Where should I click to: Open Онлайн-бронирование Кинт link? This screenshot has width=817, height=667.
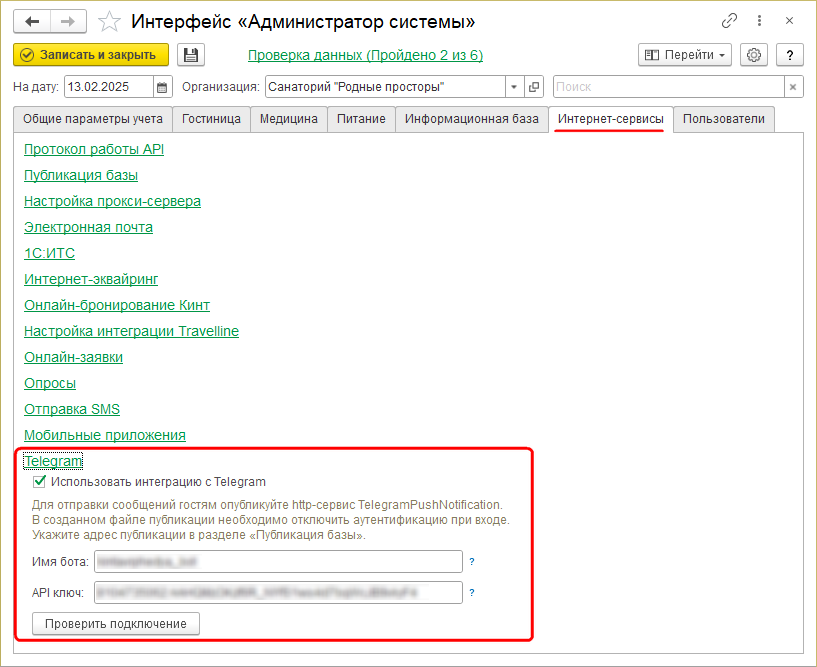(x=117, y=306)
